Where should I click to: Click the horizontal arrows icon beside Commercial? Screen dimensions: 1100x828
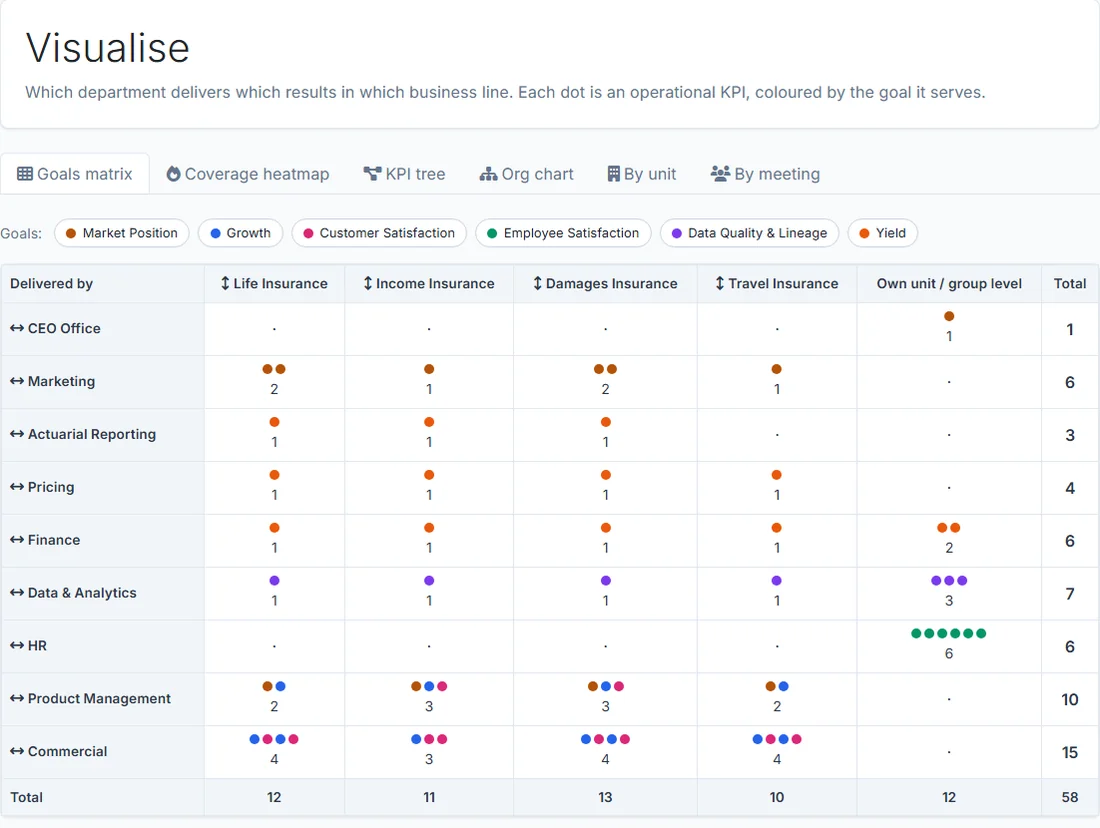(x=17, y=752)
